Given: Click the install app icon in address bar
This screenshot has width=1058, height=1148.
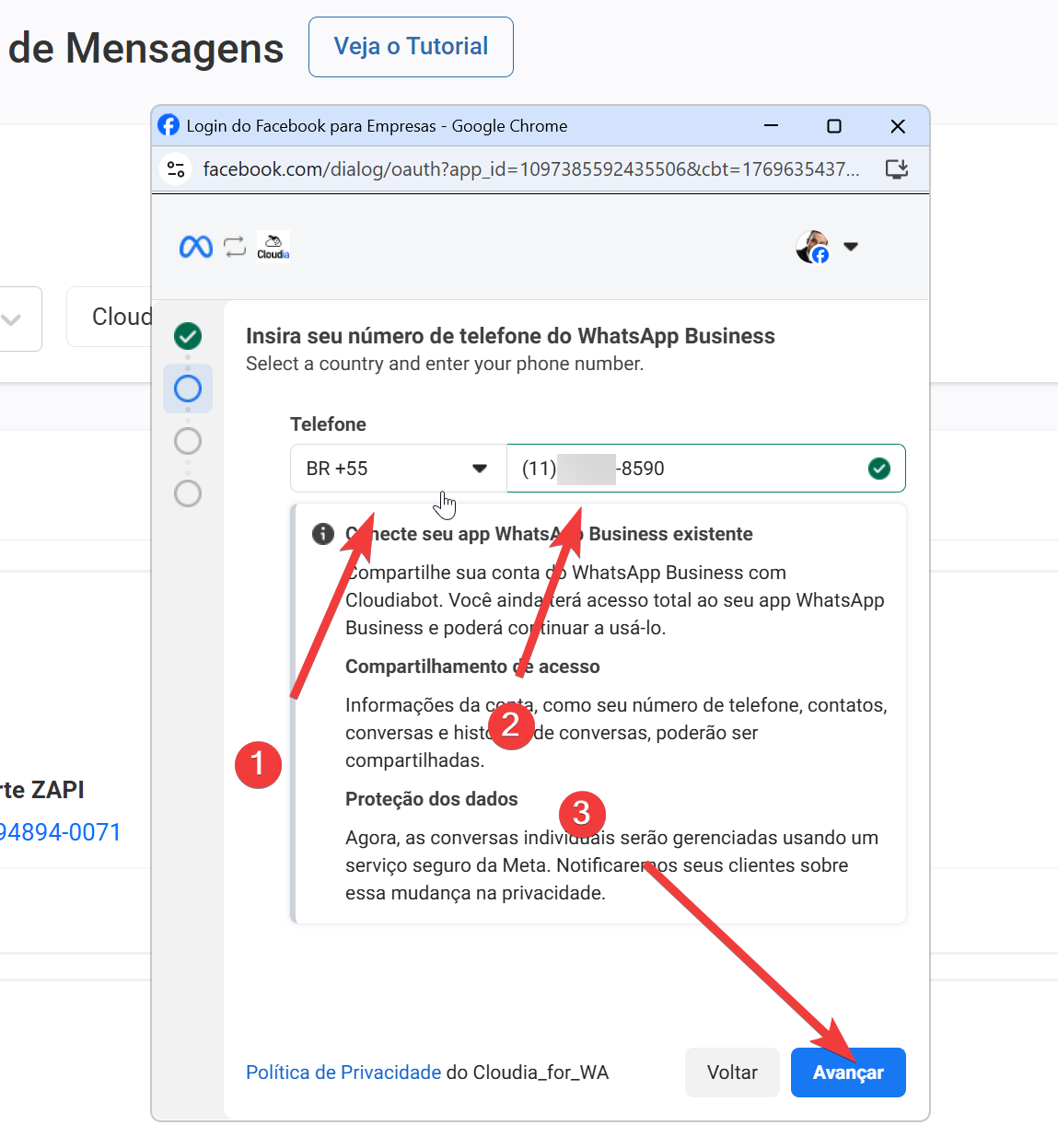Looking at the screenshot, I should (x=896, y=169).
